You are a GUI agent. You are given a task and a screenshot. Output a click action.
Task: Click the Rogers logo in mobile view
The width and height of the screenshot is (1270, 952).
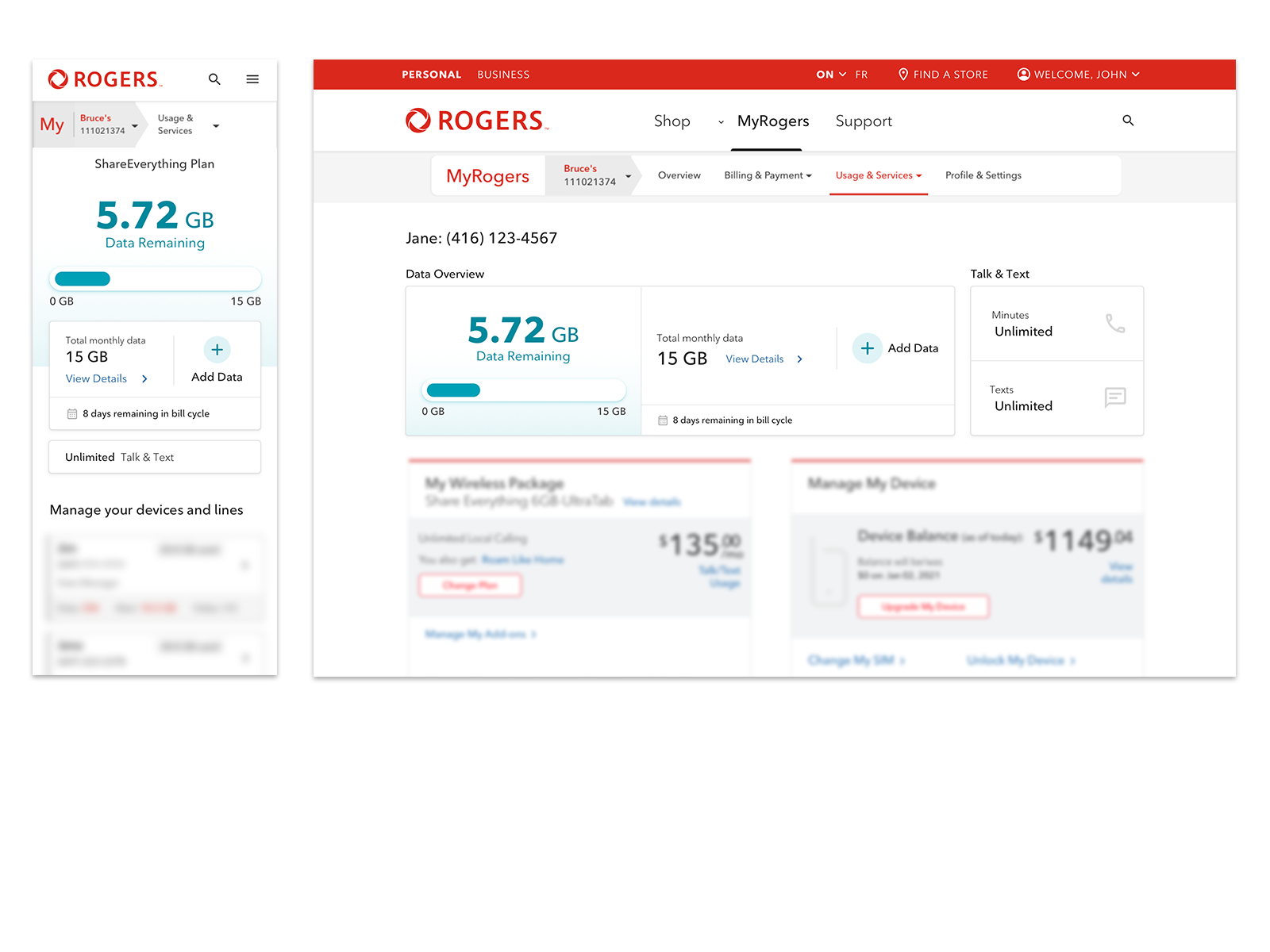(x=105, y=79)
